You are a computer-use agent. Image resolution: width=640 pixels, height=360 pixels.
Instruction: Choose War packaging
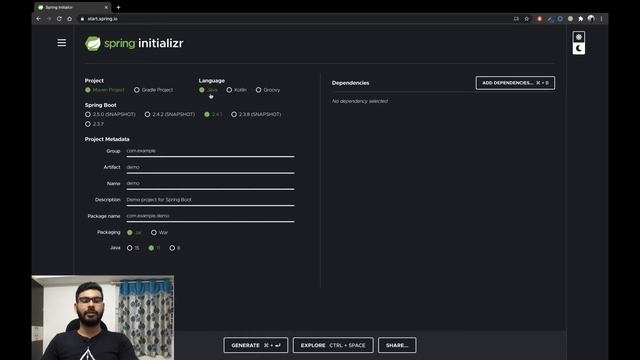[159, 232]
